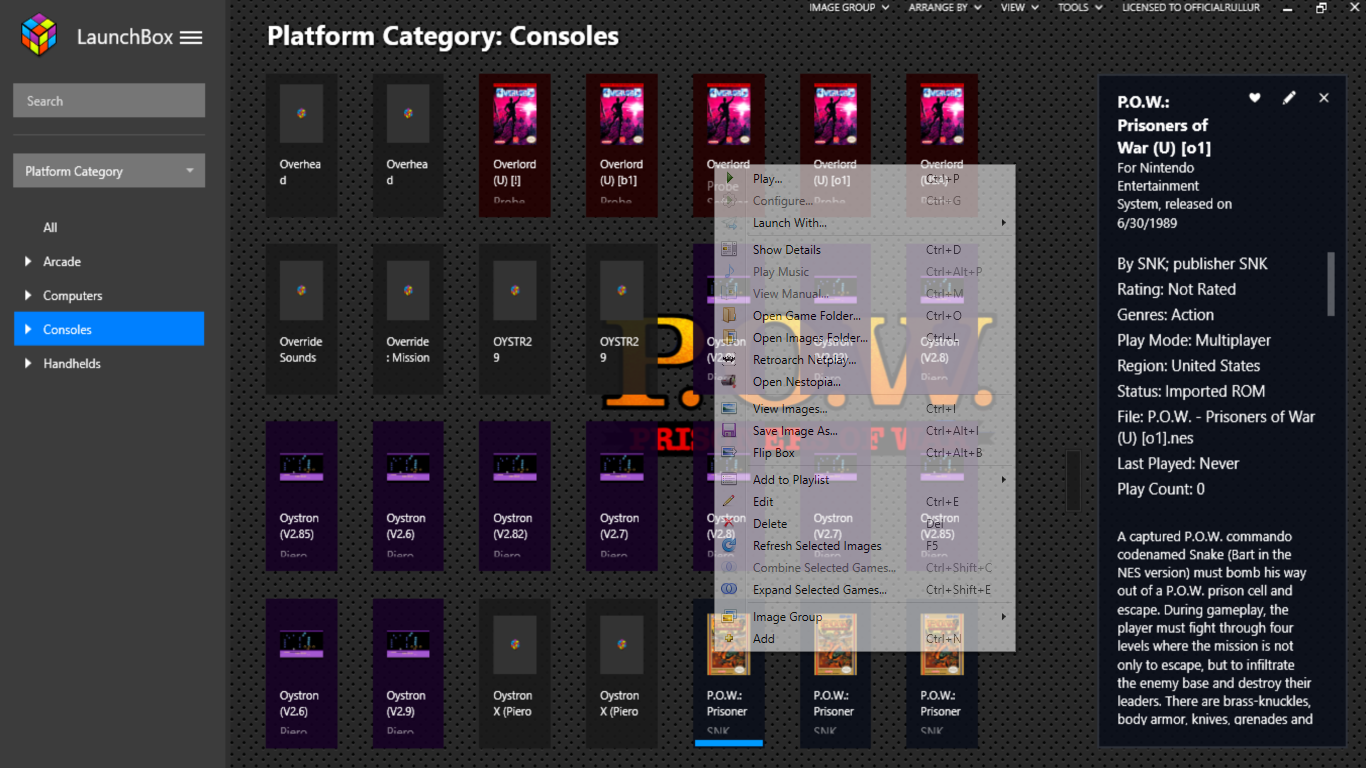Image resolution: width=1366 pixels, height=768 pixels.
Task: Click the Save Image As floppy icon
Action: (x=730, y=431)
